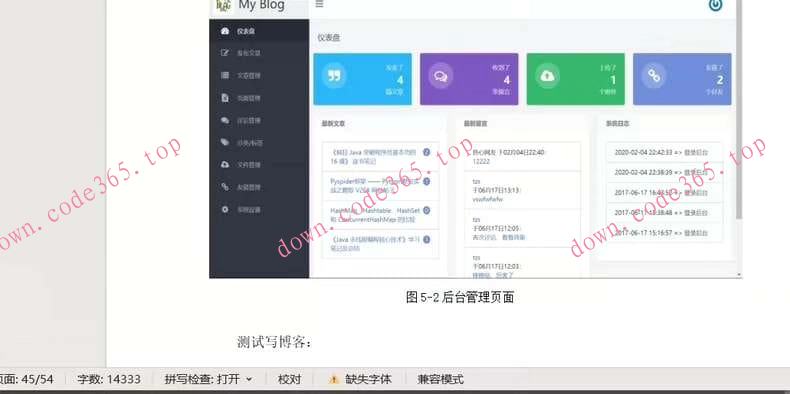790x394 pixels.
Task: Click the count badge beside the first Java article
Action: coord(427,152)
